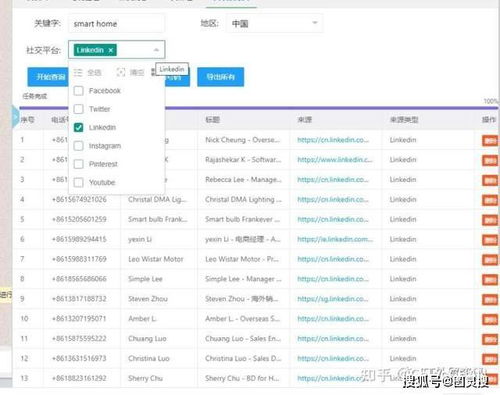The height and width of the screenshot is (395, 500).
Task: Click the 序号 column header
Action: [x=27, y=120]
